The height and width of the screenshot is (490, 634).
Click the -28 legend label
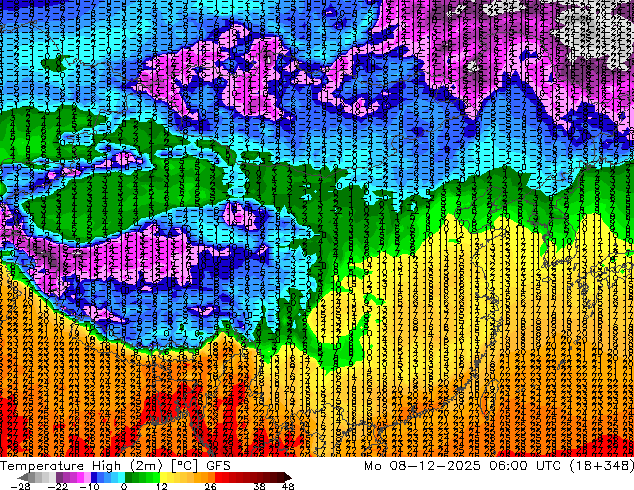[x=20, y=486]
